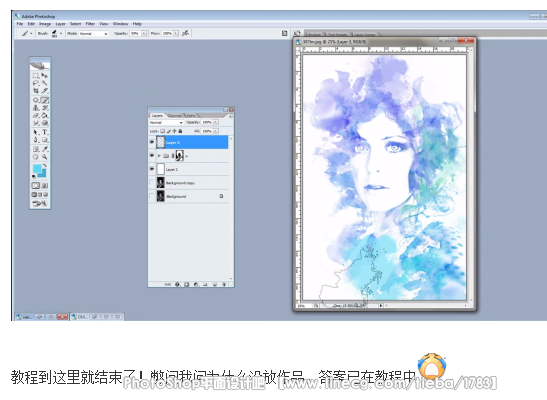Add layer style button
547x400 pixels.
pos(177,285)
